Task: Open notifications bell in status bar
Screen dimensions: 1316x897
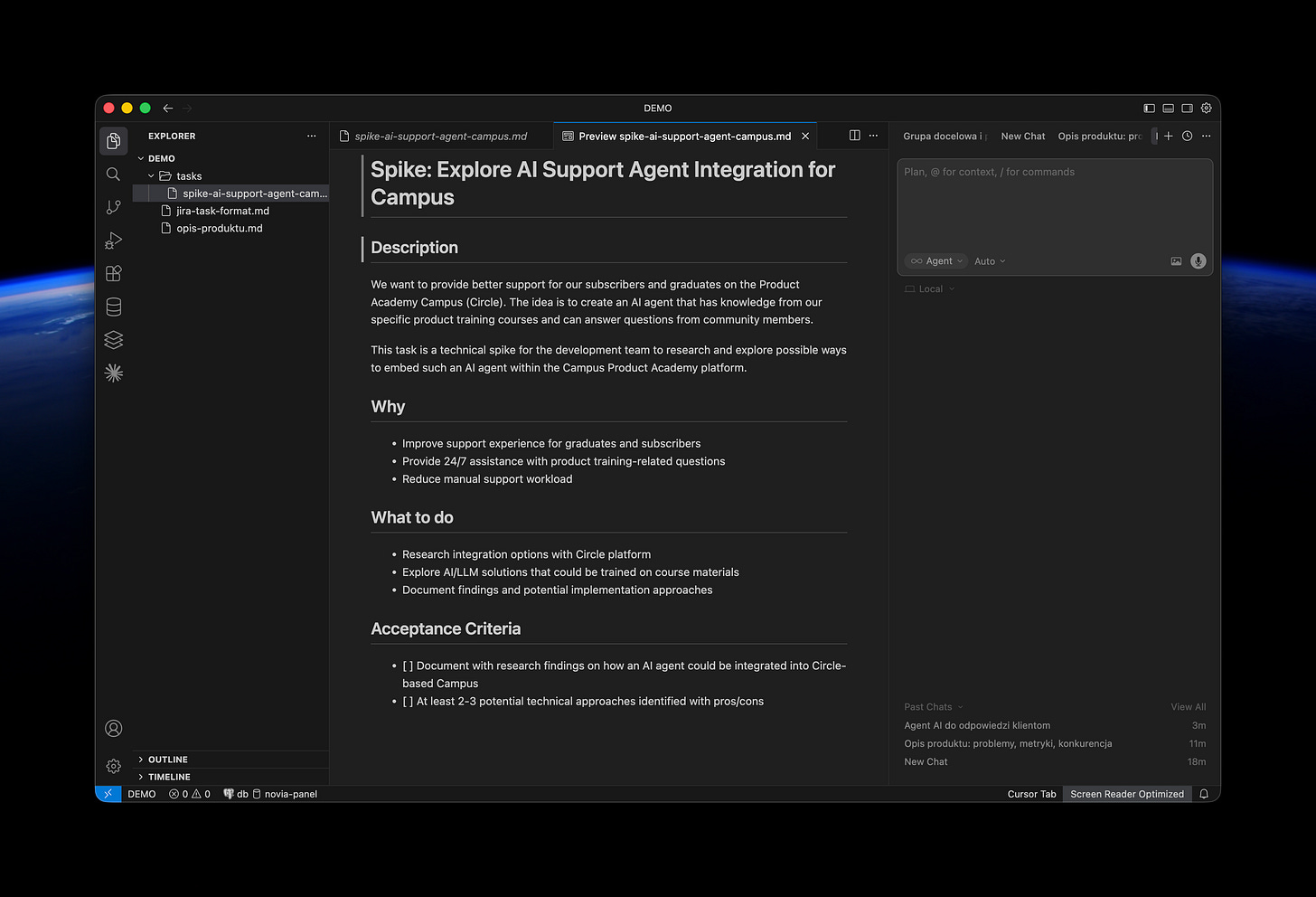Action: click(x=1204, y=794)
